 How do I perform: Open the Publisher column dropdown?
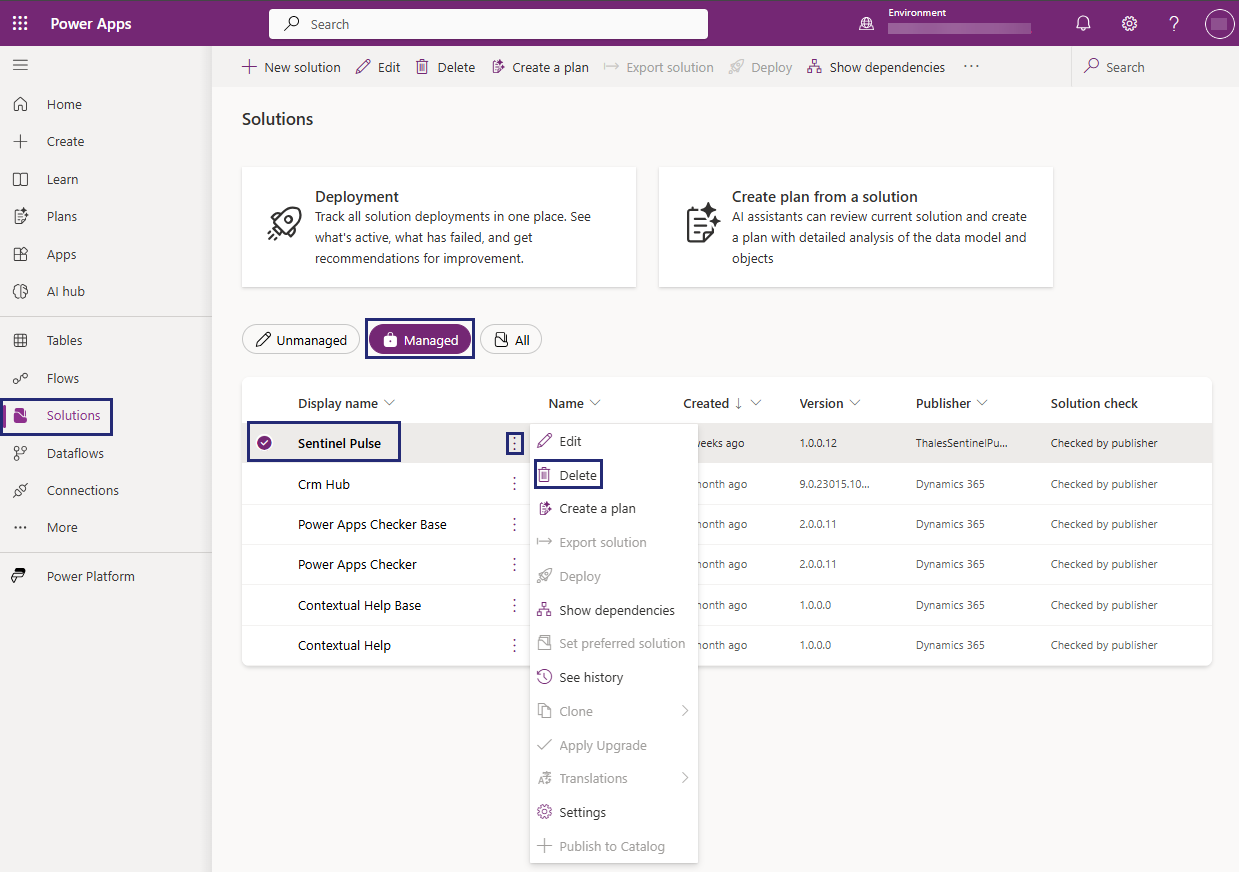(982, 403)
